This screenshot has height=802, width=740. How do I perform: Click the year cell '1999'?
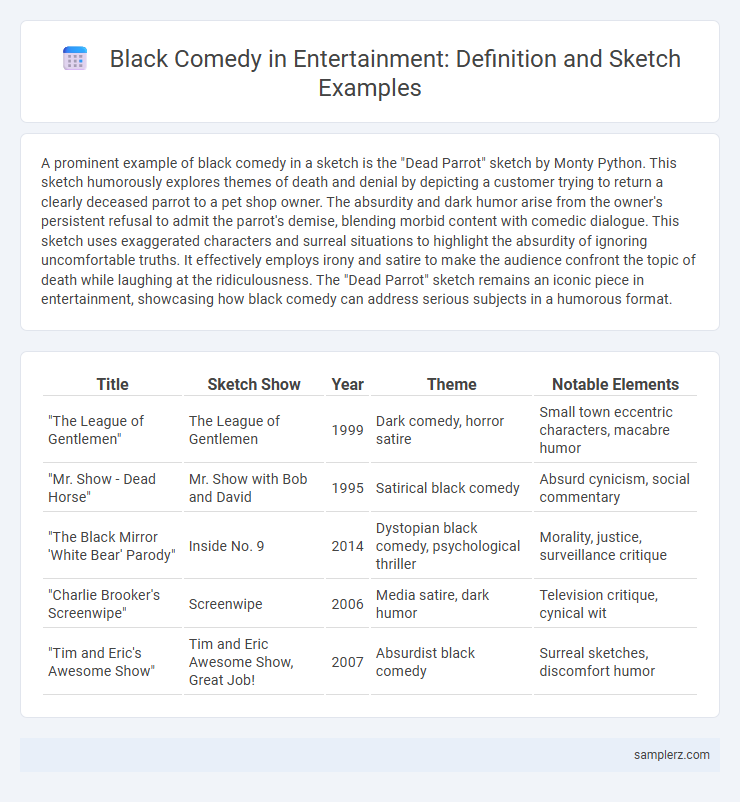[347, 430]
